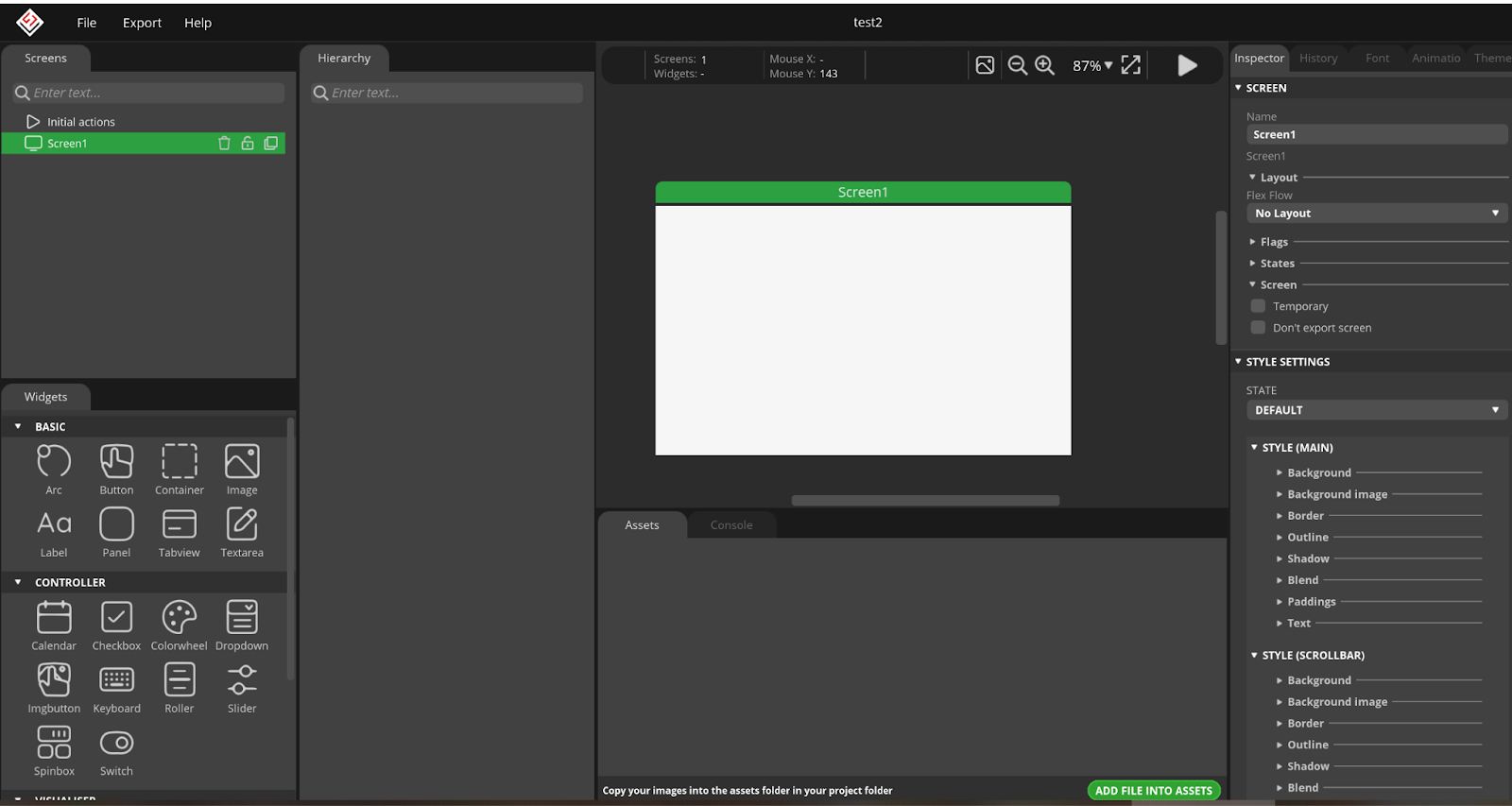Viewport: 1512px width, 806px height.
Task: Click the screen Name input field
Action: 1377,135
